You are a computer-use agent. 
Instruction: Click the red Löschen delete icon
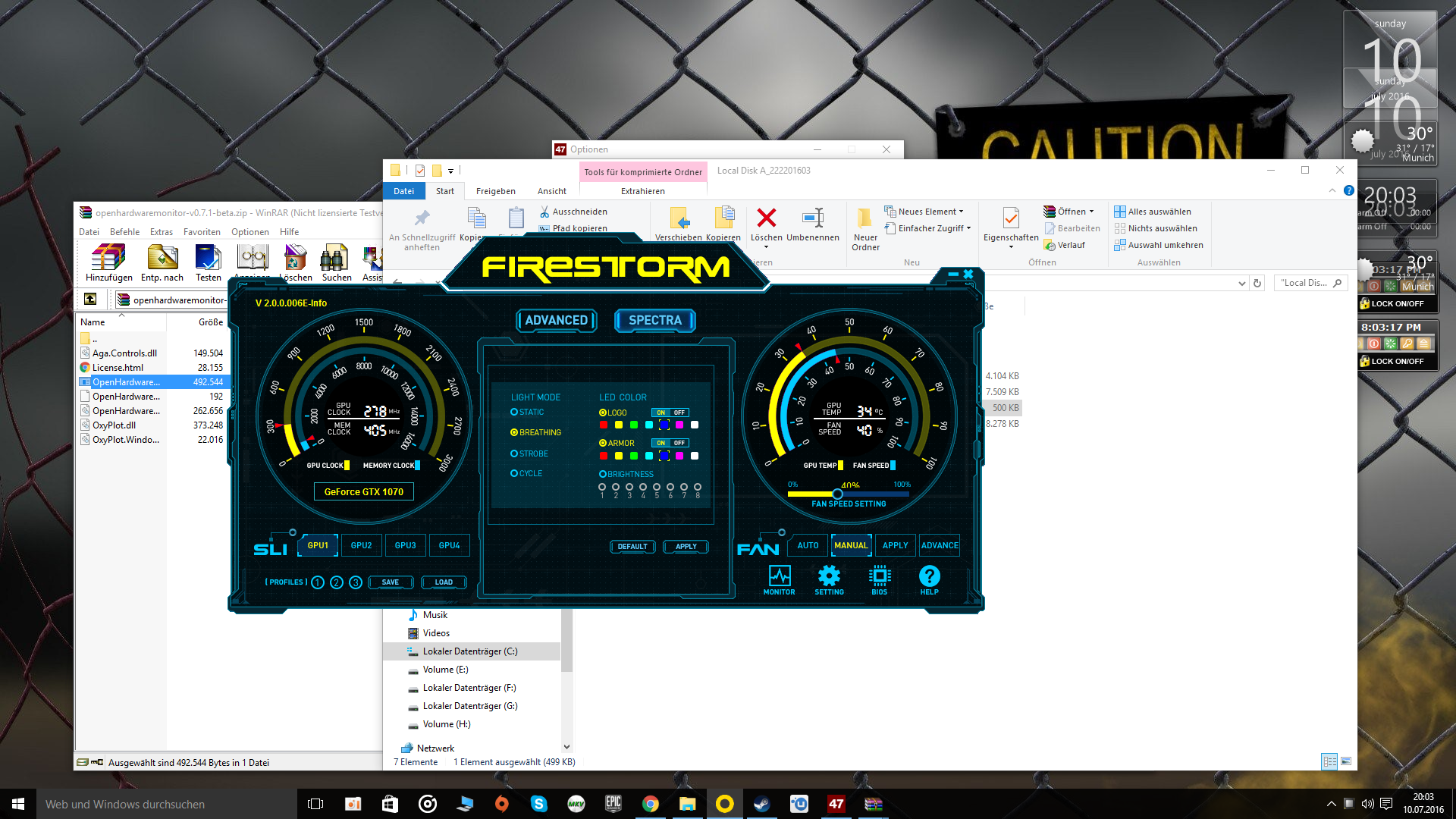(x=766, y=218)
